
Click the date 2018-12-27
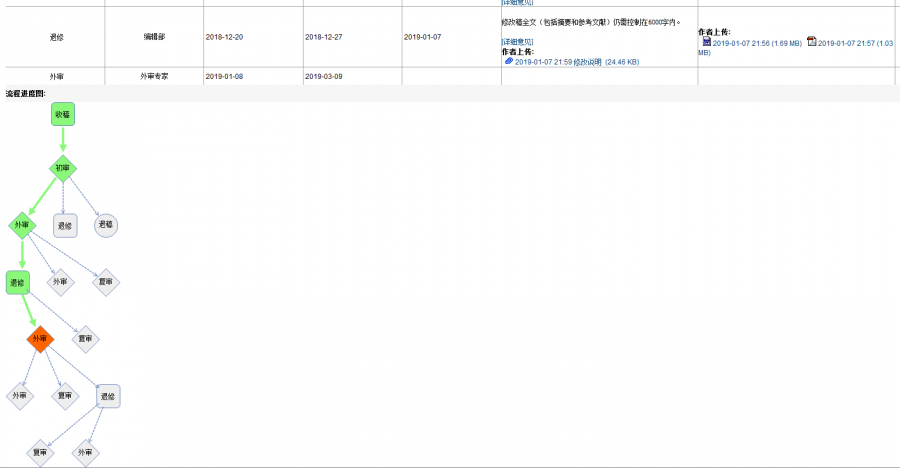coord(324,37)
